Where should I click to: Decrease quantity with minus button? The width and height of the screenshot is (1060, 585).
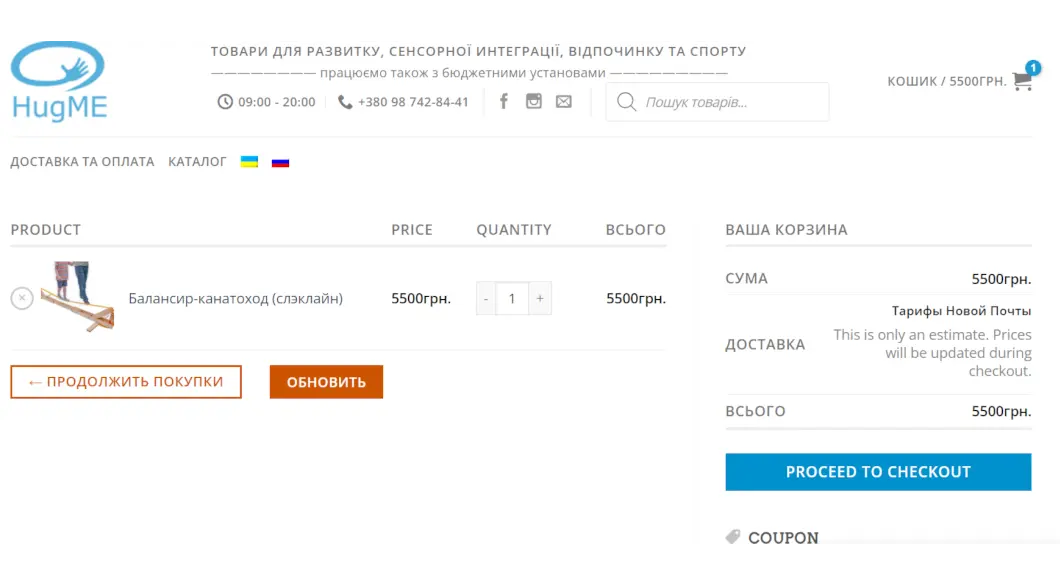click(486, 298)
